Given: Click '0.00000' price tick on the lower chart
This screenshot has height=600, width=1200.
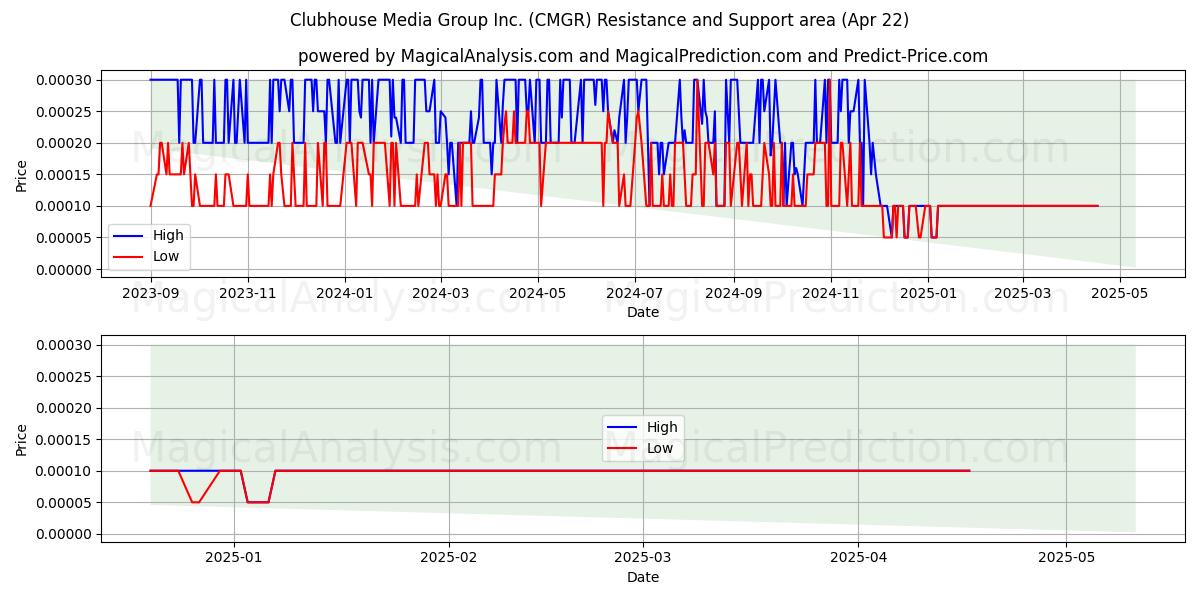Looking at the screenshot, I should (x=64, y=534).
